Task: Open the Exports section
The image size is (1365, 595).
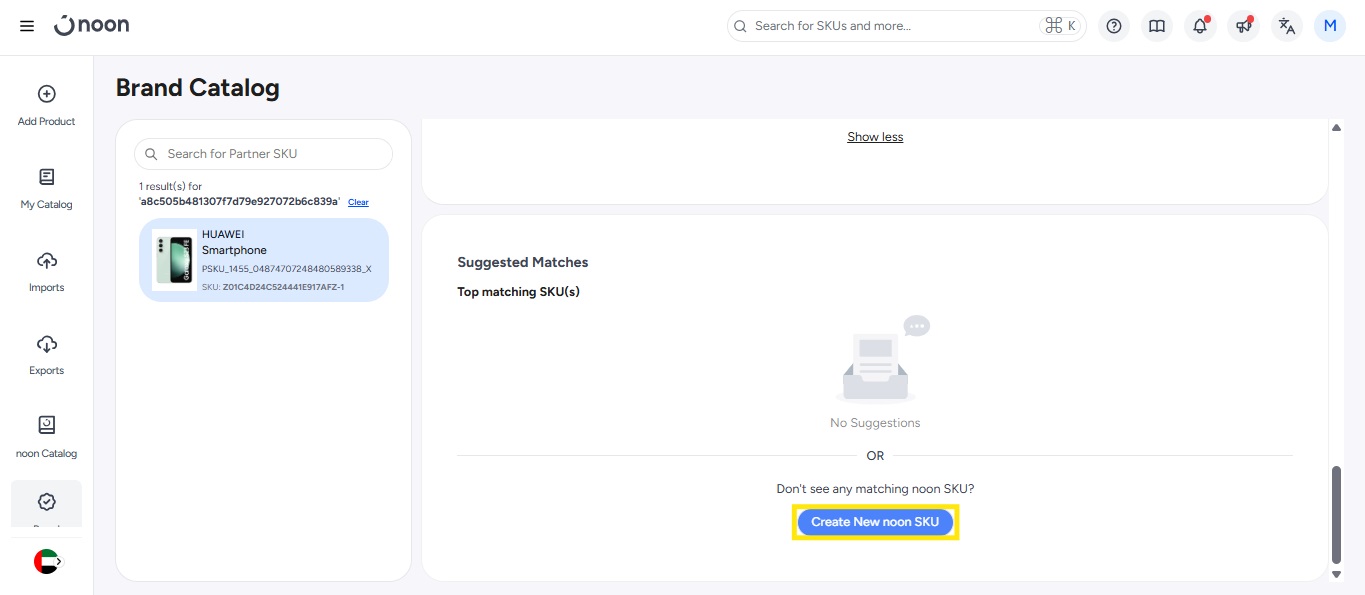Action: point(46,354)
